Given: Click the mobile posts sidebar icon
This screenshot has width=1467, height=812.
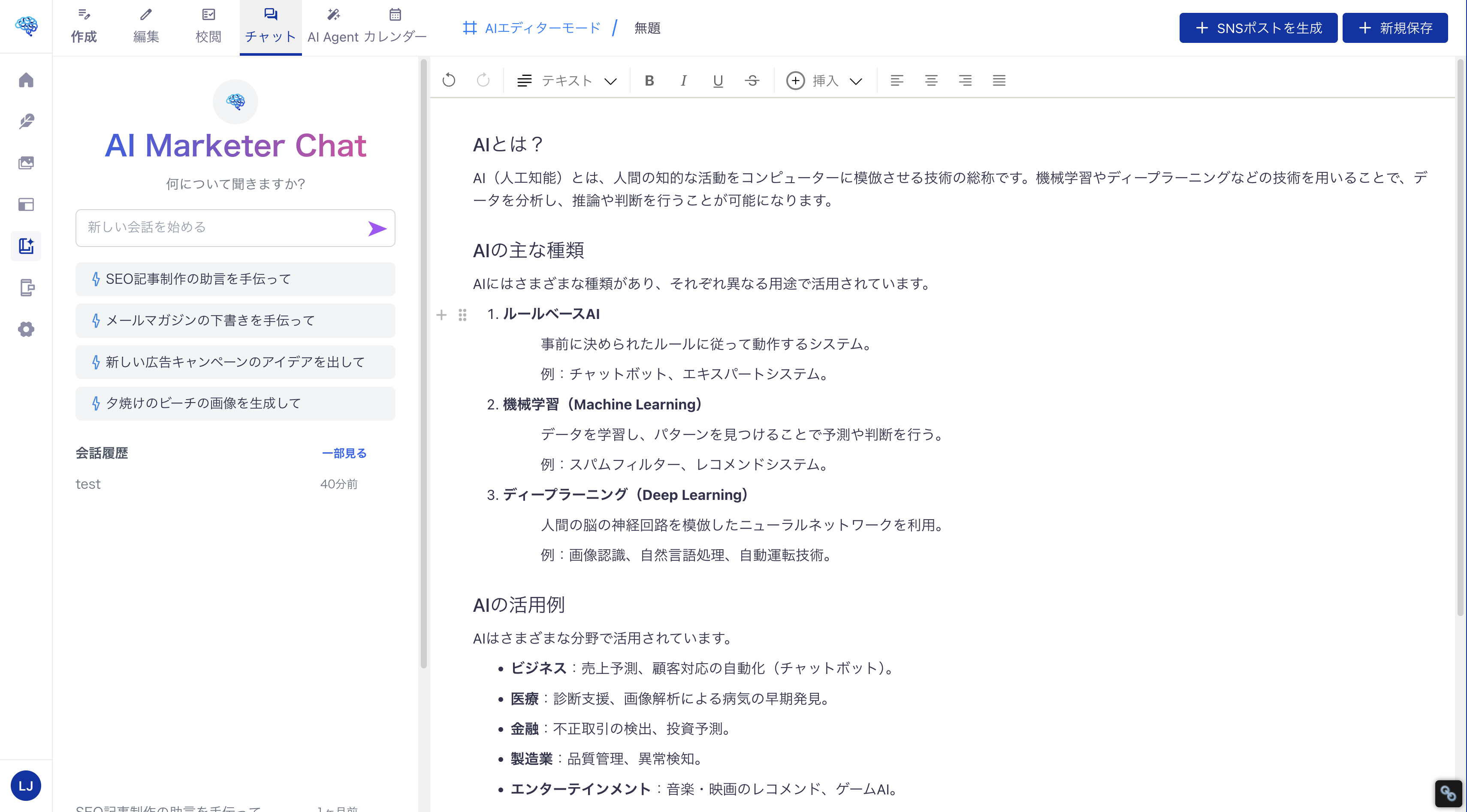Looking at the screenshot, I should (26, 288).
